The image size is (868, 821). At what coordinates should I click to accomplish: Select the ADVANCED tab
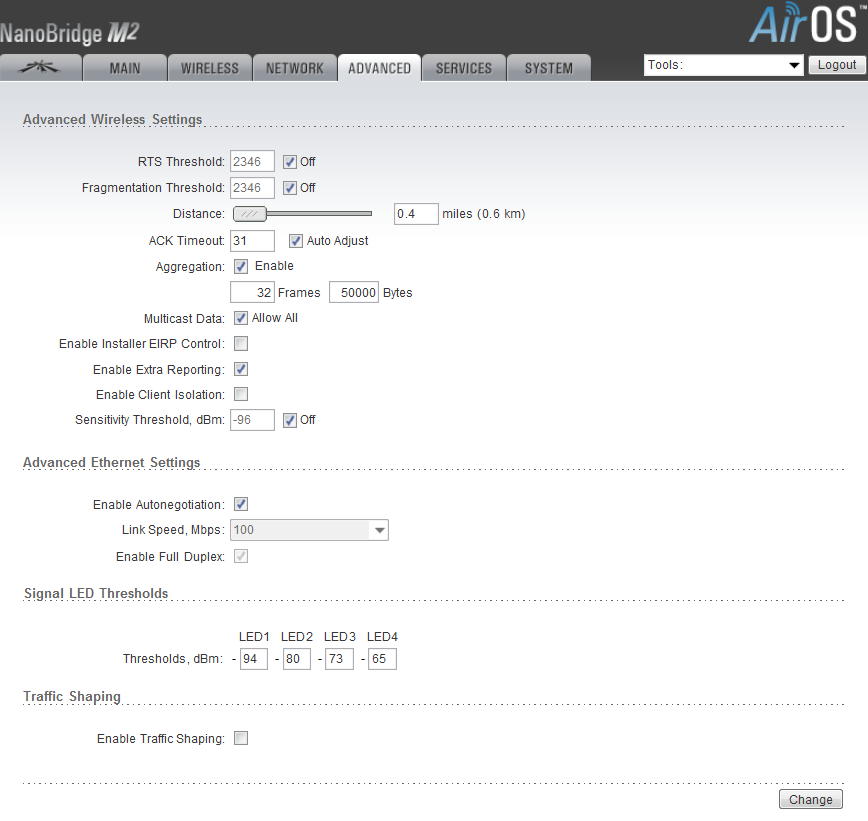(x=379, y=68)
